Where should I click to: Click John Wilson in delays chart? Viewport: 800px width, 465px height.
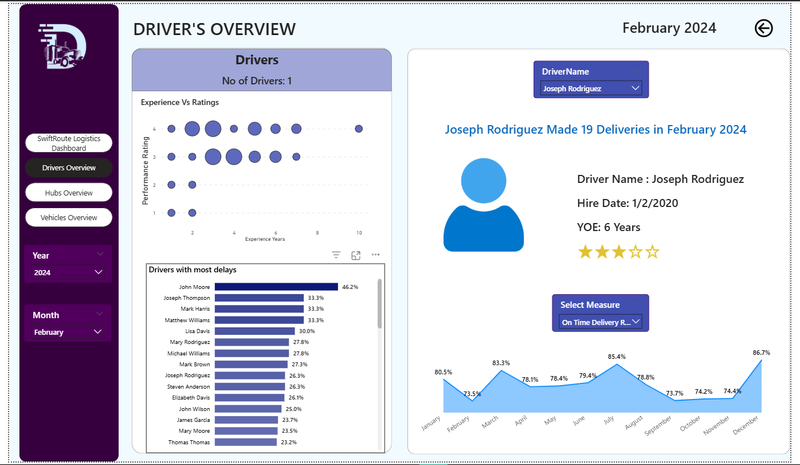tap(194, 409)
